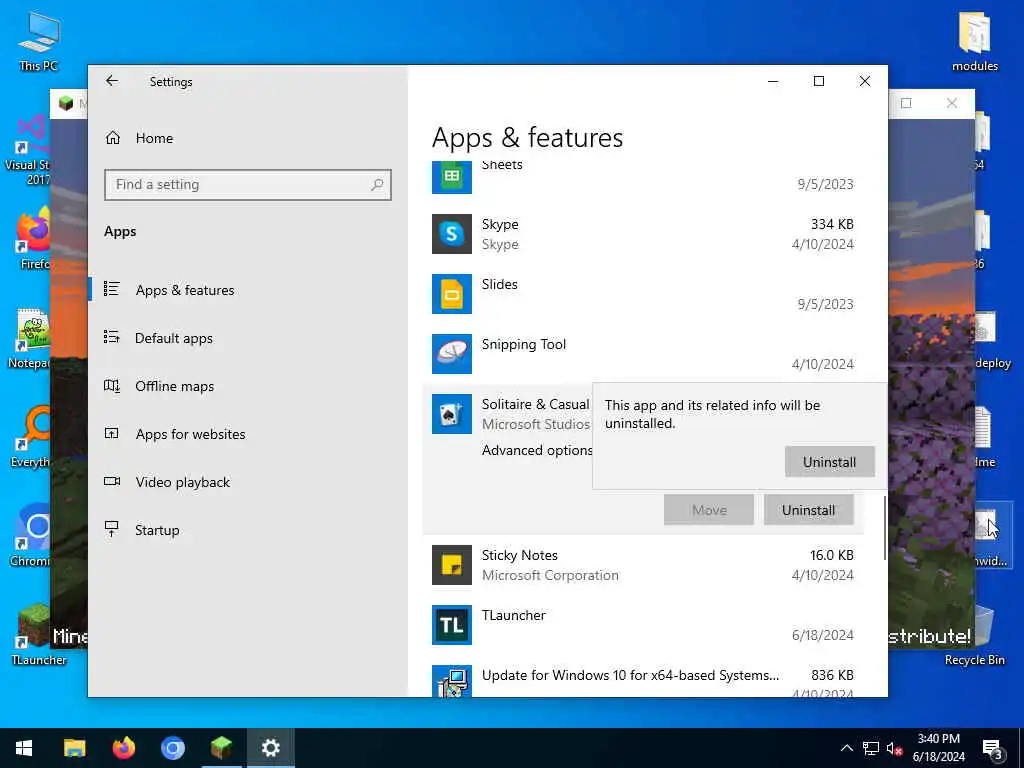
Task: Select Update for Windows 10 entry text
Action: click(630, 675)
